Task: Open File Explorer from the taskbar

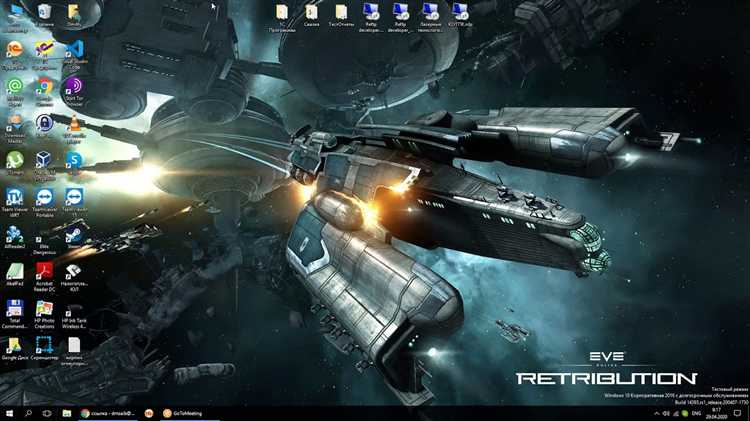Action: [x=66, y=413]
